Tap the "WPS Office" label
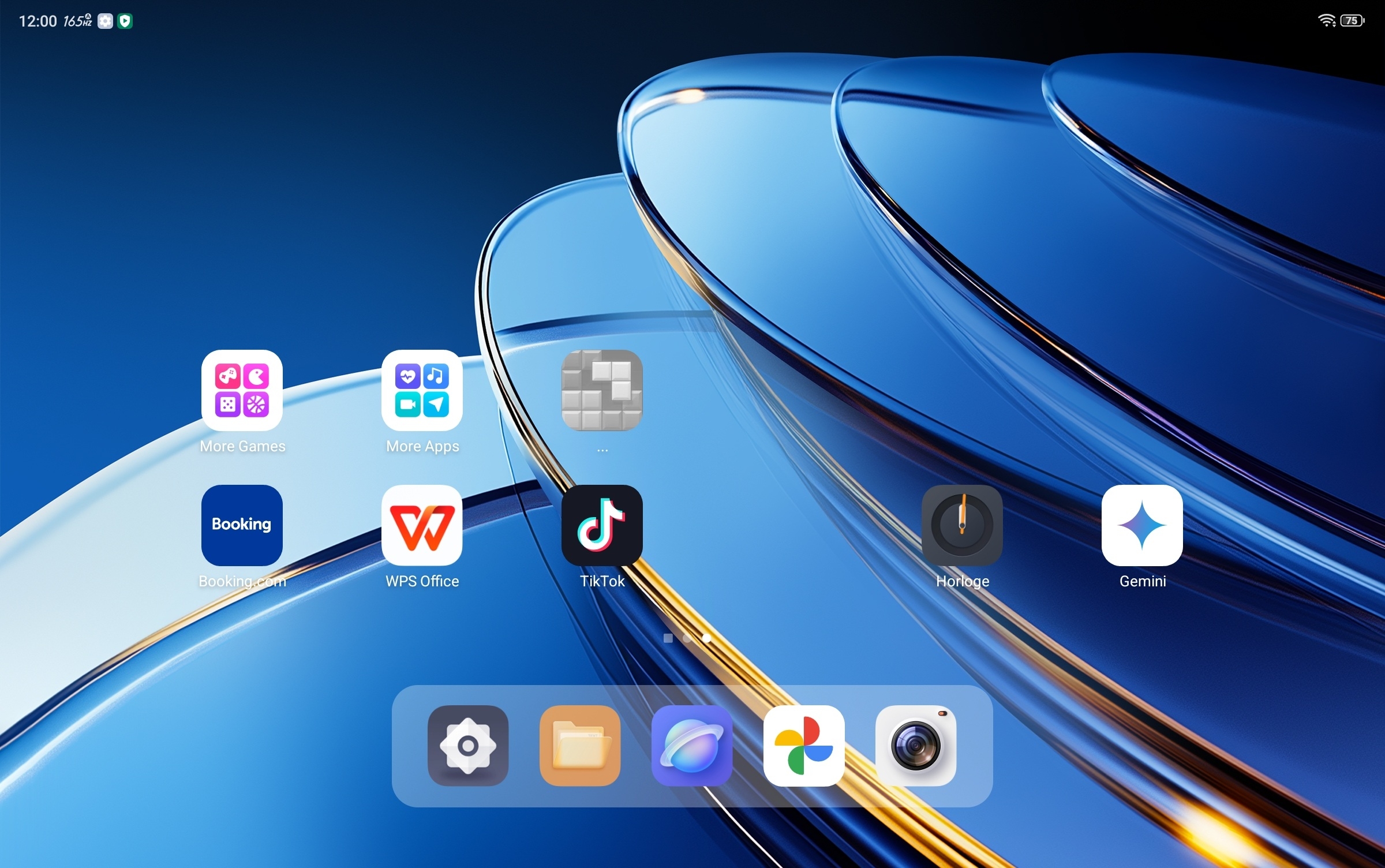Image resolution: width=1385 pixels, height=868 pixels. (x=422, y=581)
